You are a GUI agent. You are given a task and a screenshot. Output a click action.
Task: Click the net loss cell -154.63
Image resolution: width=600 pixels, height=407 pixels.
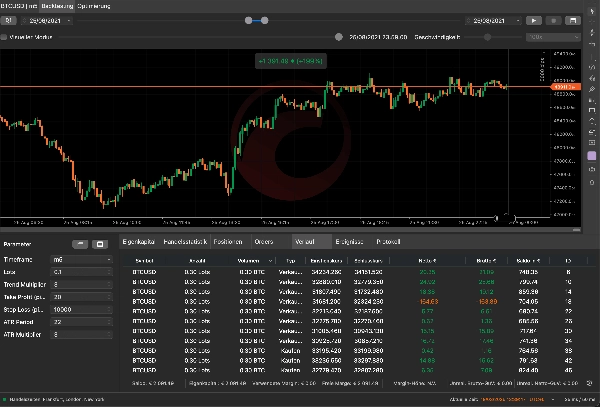427,302
